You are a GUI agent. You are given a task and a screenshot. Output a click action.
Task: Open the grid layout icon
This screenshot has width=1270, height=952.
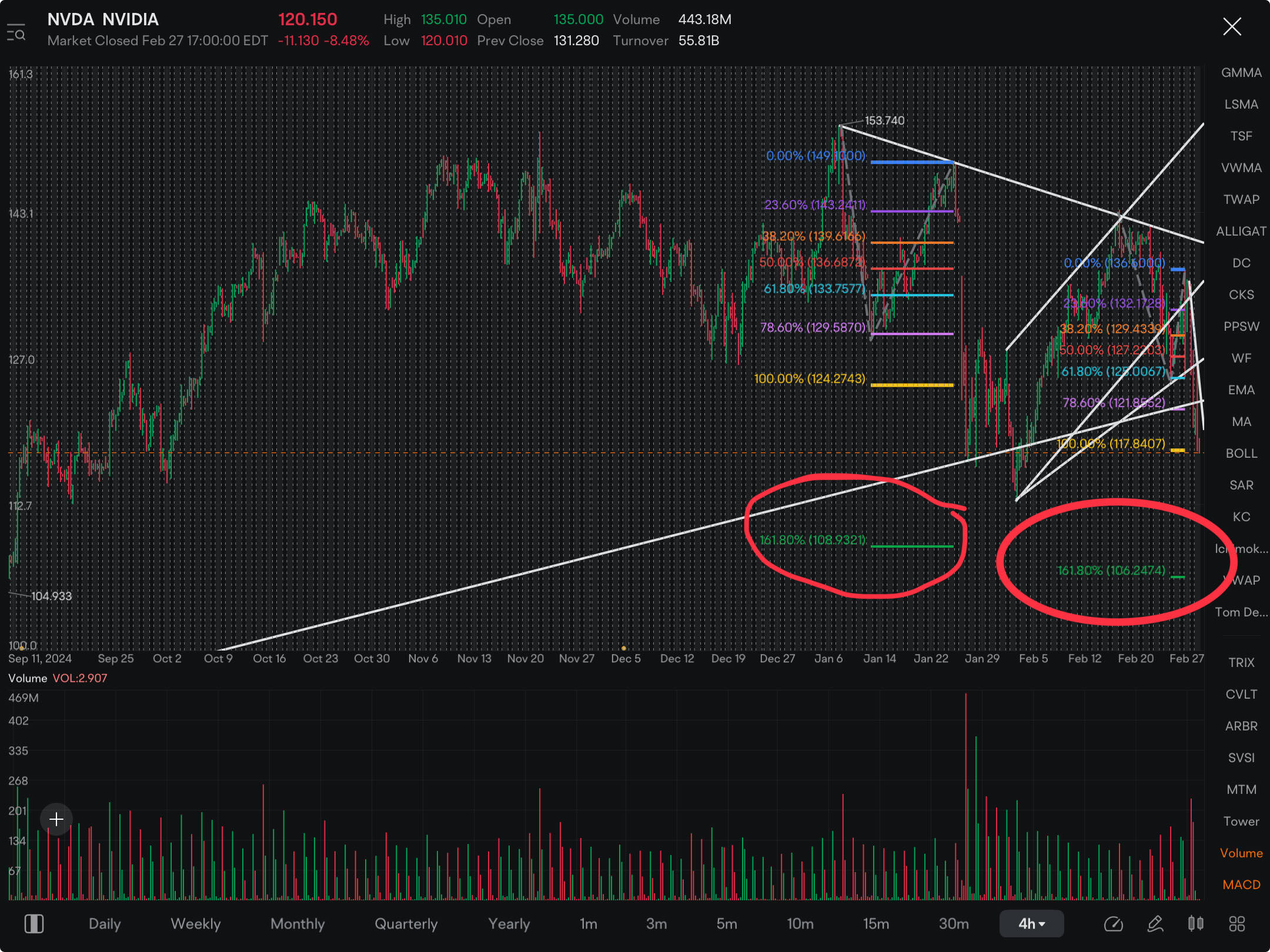pos(1237,924)
